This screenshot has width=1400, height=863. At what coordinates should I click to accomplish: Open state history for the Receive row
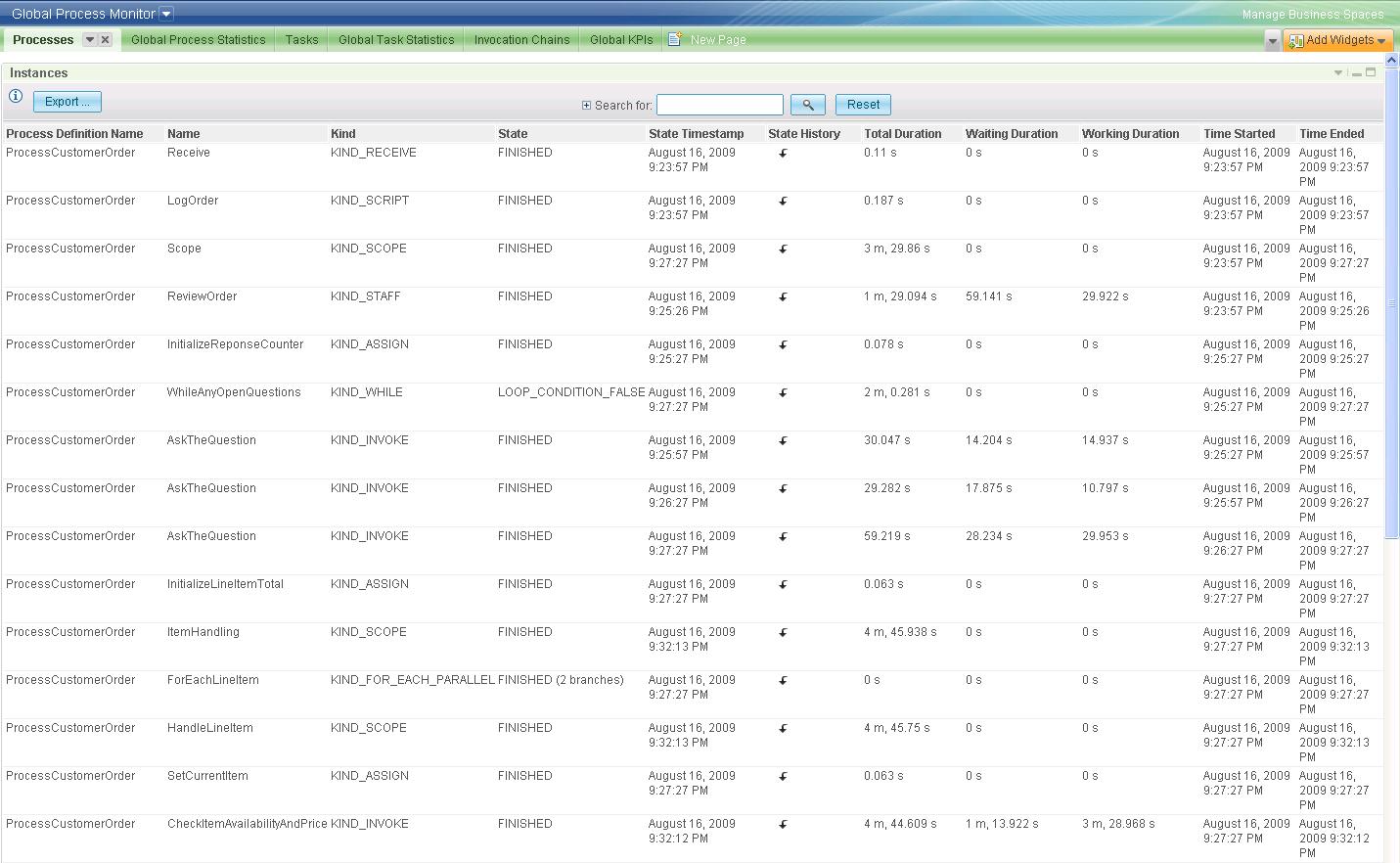tap(783, 154)
